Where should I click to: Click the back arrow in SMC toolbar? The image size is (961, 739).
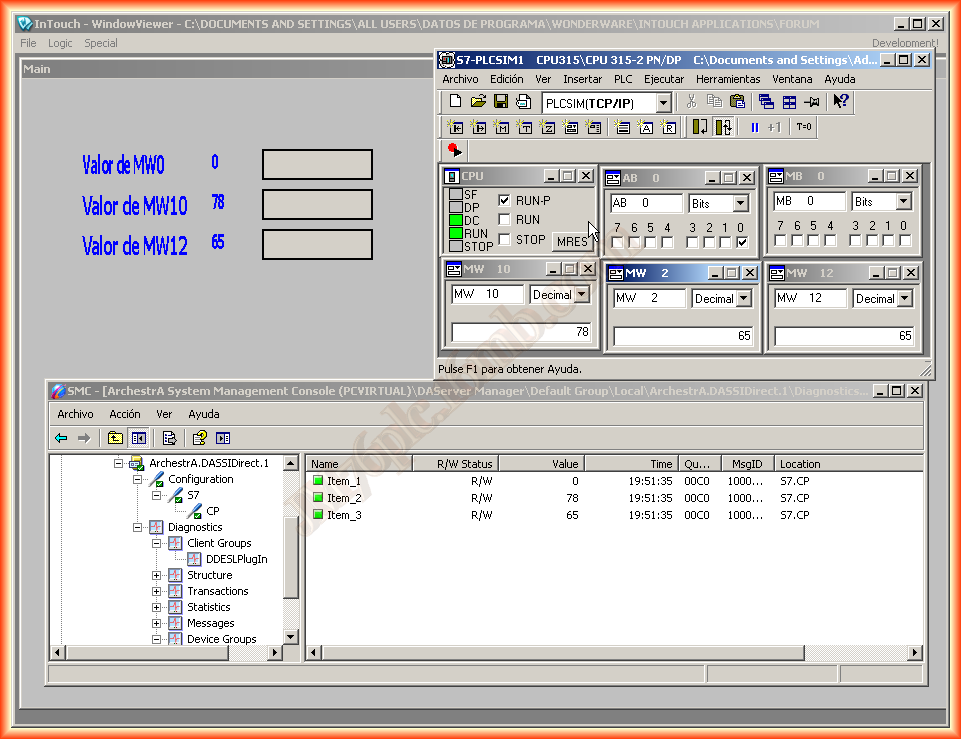[x=61, y=438]
